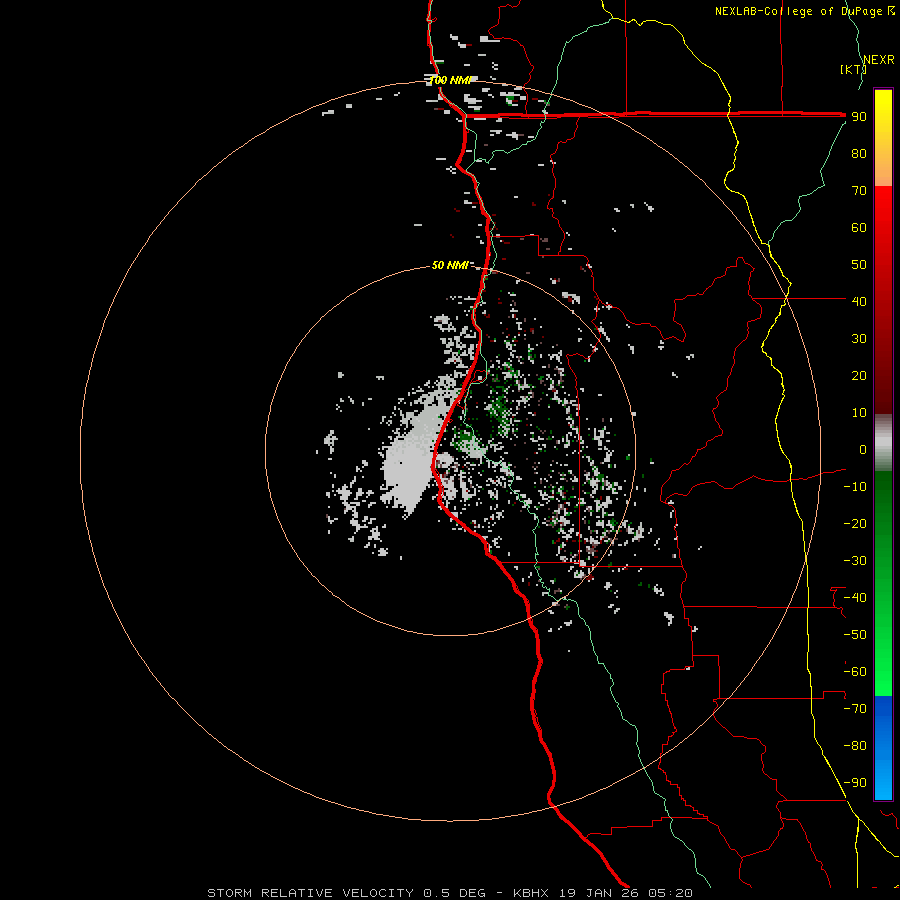Screen dimensions: 900x900
Task: Click the 30 value on the velocity scale
Action: point(859,339)
